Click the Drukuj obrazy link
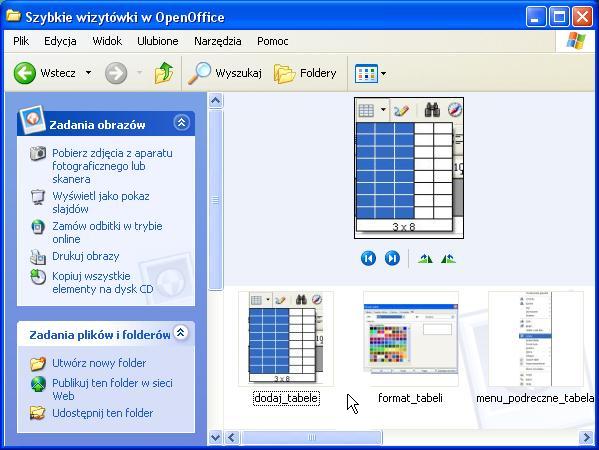This screenshot has height=450, width=599. click(86, 256)
